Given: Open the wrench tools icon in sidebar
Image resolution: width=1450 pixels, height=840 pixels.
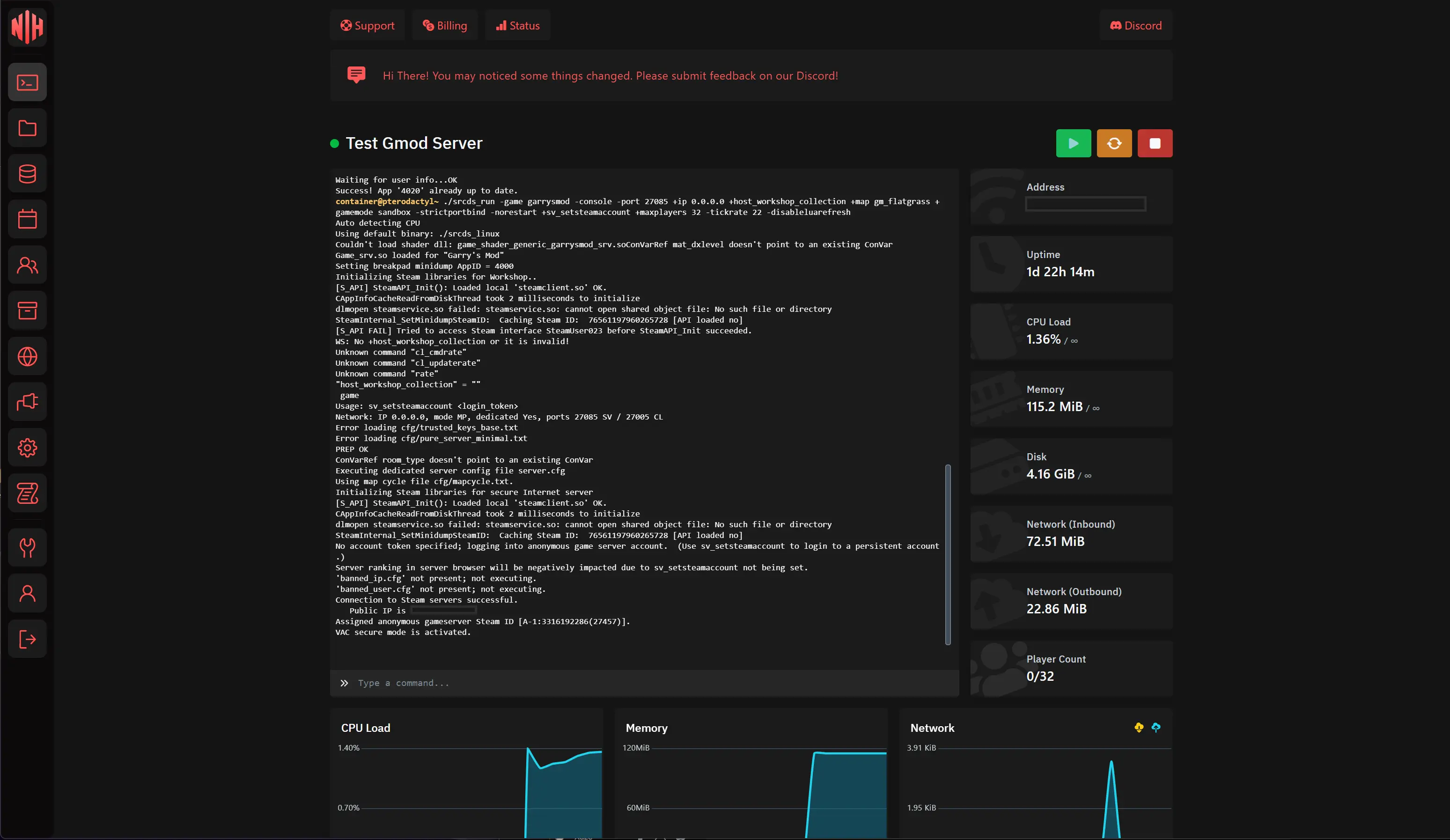Looking at the screenshot, I should [27, 548].
